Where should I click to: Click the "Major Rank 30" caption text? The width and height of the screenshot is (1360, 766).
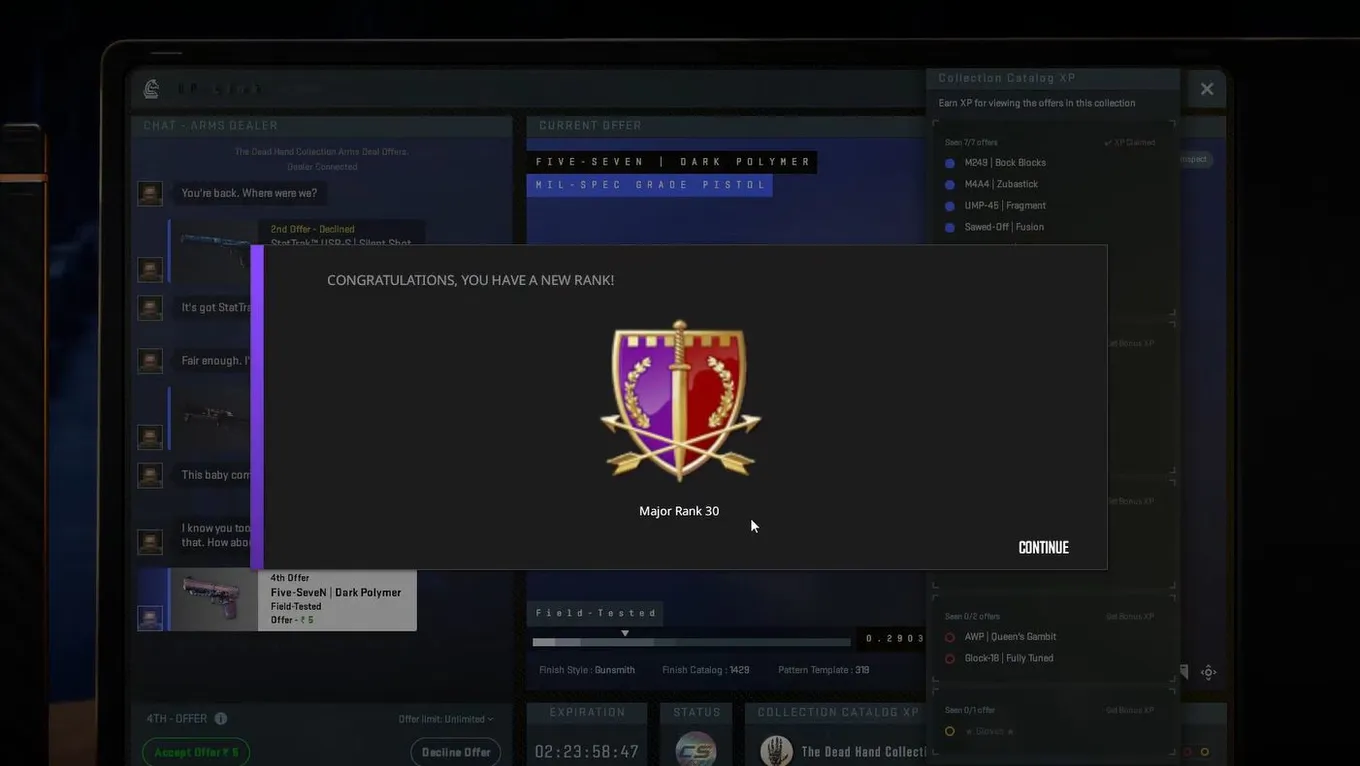pos(679,511)
